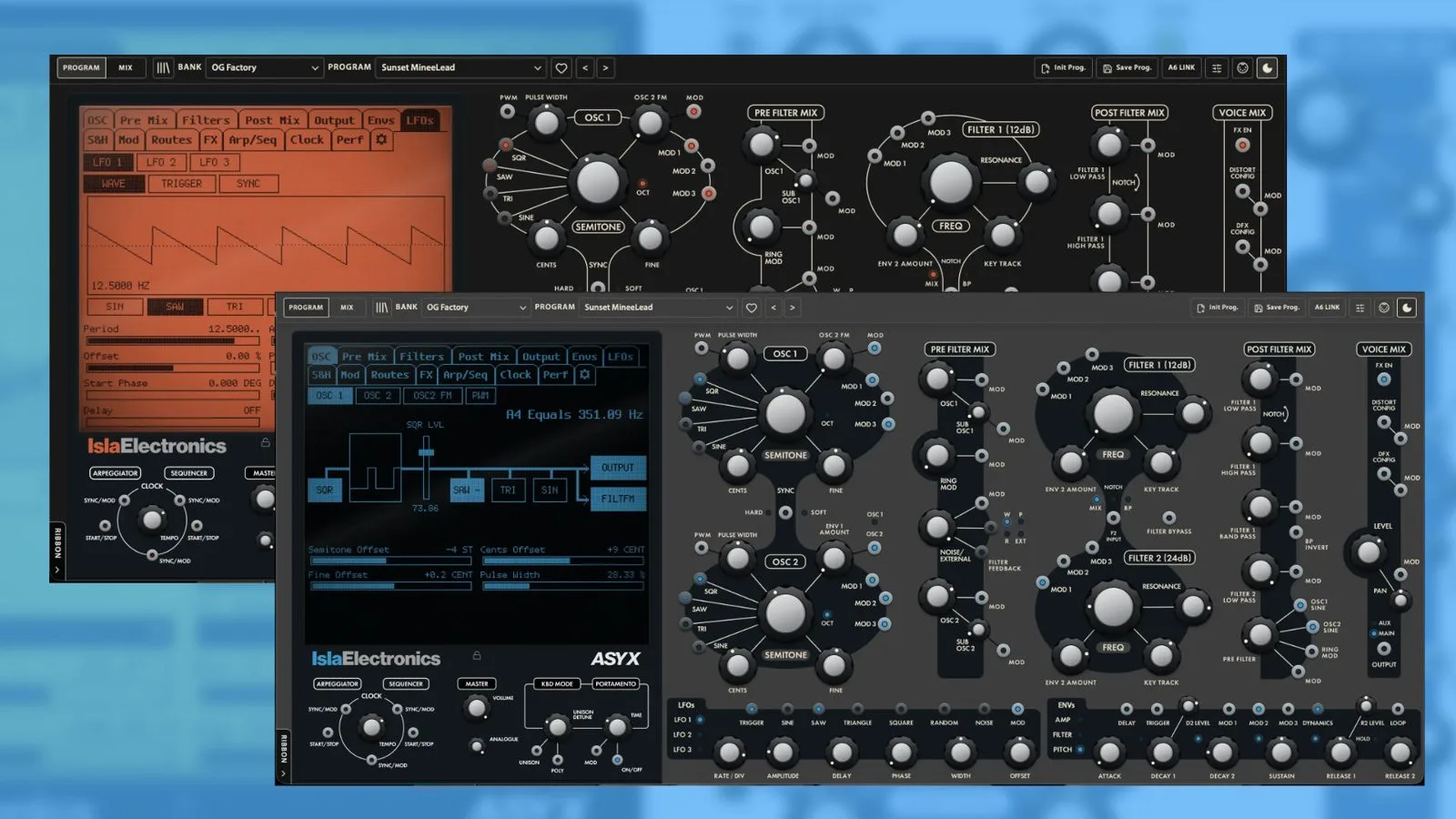Toggle dark mode moon icon in back window
Viewport: 1456px width, 819px height.
pyautogui.click(x=1267, y=67)
